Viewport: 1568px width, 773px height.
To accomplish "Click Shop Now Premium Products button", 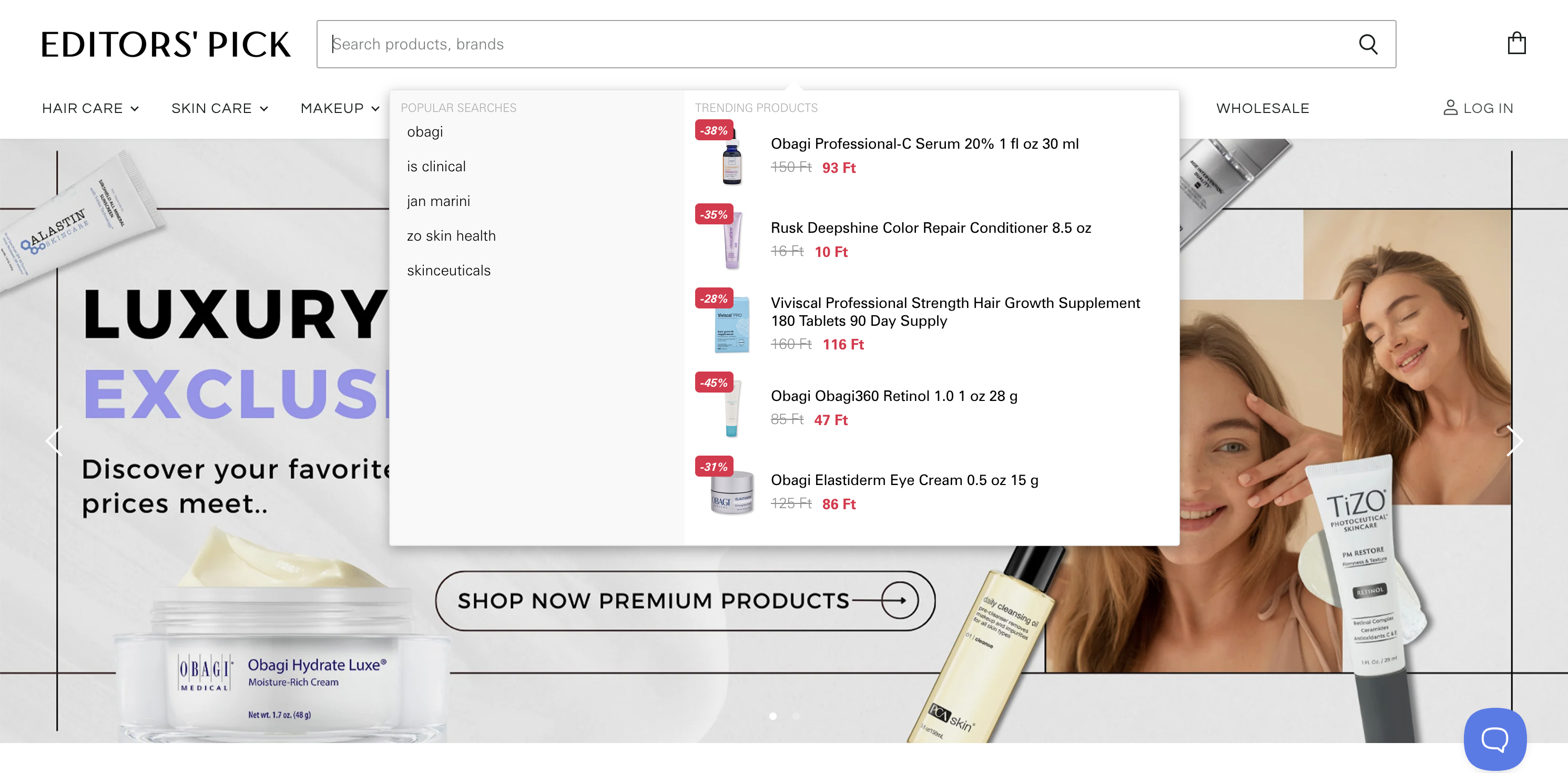I will tap(685, 601).
